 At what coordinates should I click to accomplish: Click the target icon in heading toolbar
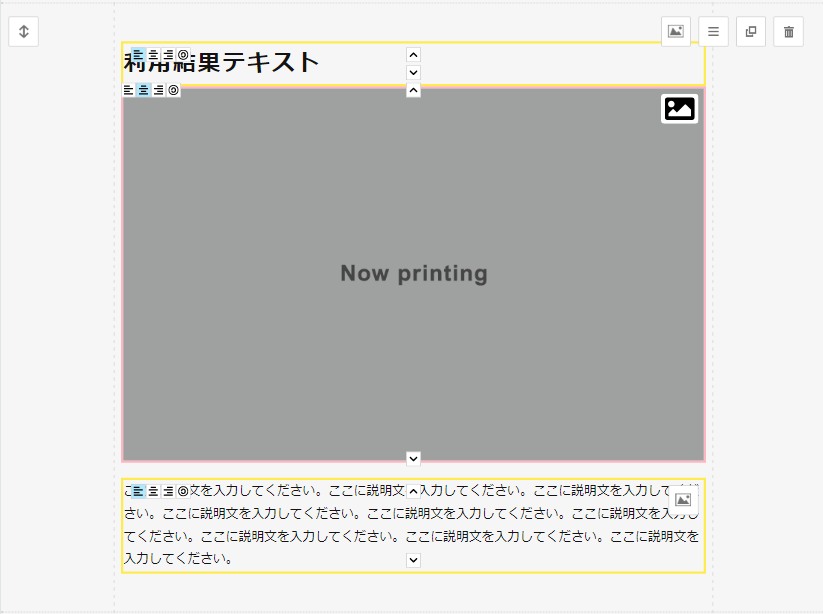182,54
